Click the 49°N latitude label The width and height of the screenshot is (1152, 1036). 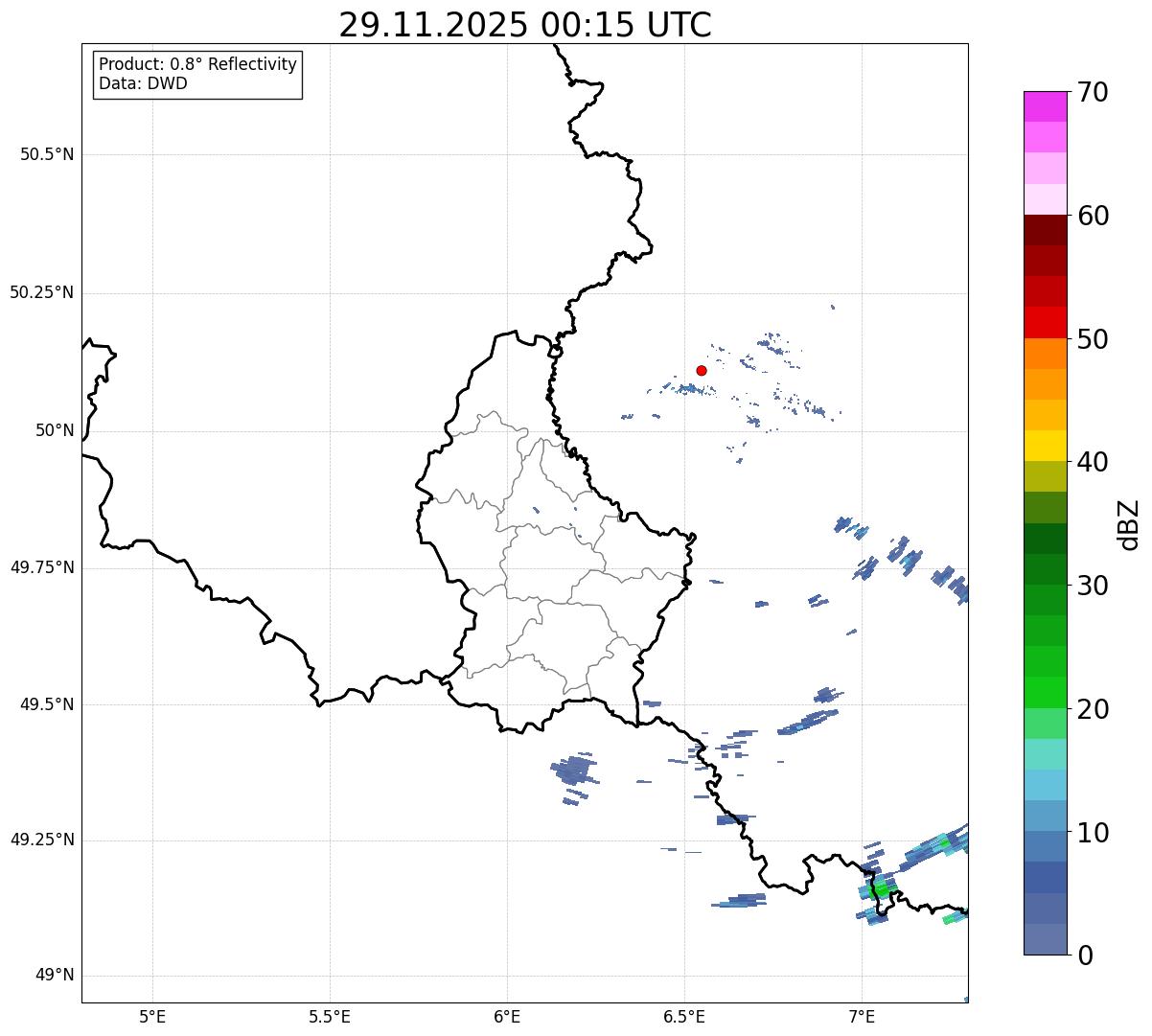(55, 976)
